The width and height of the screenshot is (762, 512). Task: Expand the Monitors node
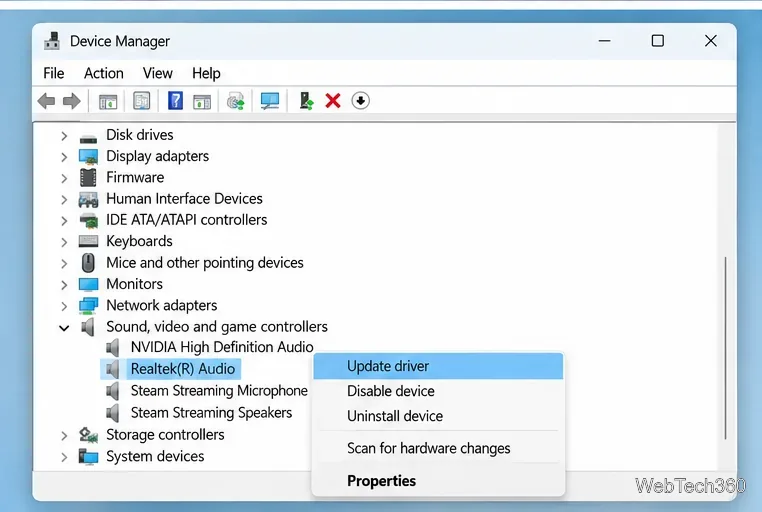pyautogui.click(x=64, y=285)
